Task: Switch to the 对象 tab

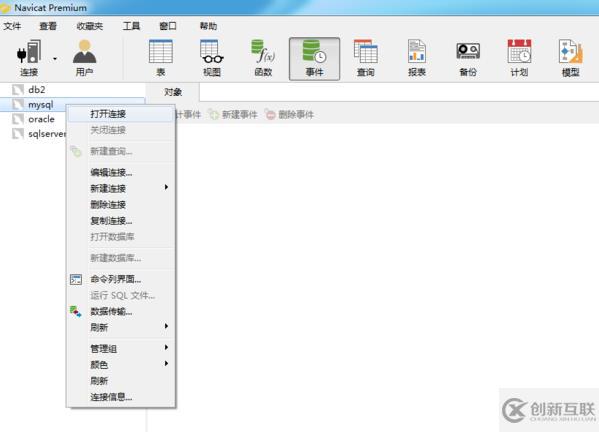Action: click(x=173, y=92)
